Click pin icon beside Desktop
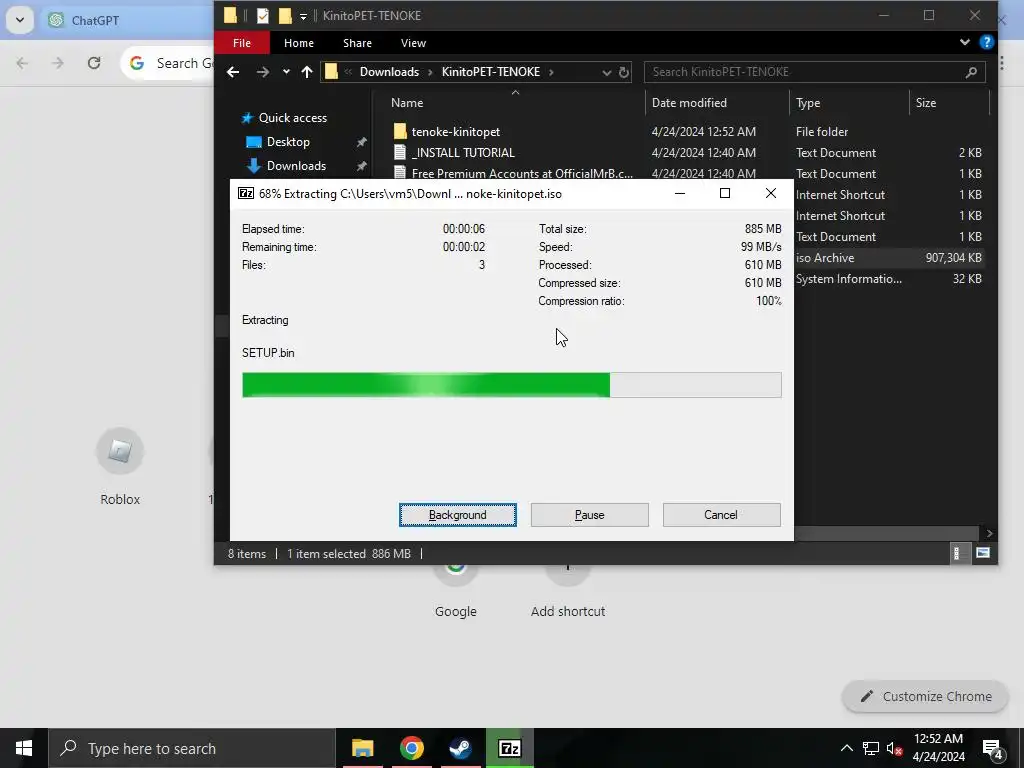Screen dimensions: 1024x768 (361, 142)
